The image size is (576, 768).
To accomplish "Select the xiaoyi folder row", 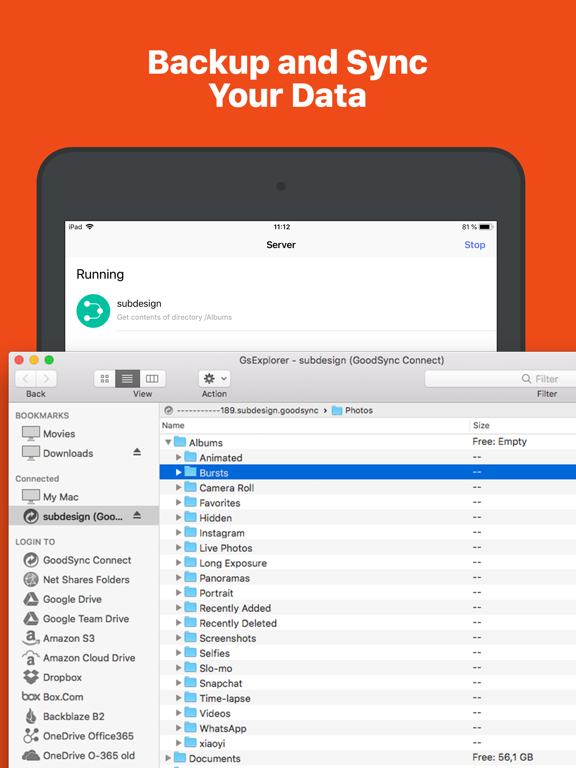I will [368, 743].
